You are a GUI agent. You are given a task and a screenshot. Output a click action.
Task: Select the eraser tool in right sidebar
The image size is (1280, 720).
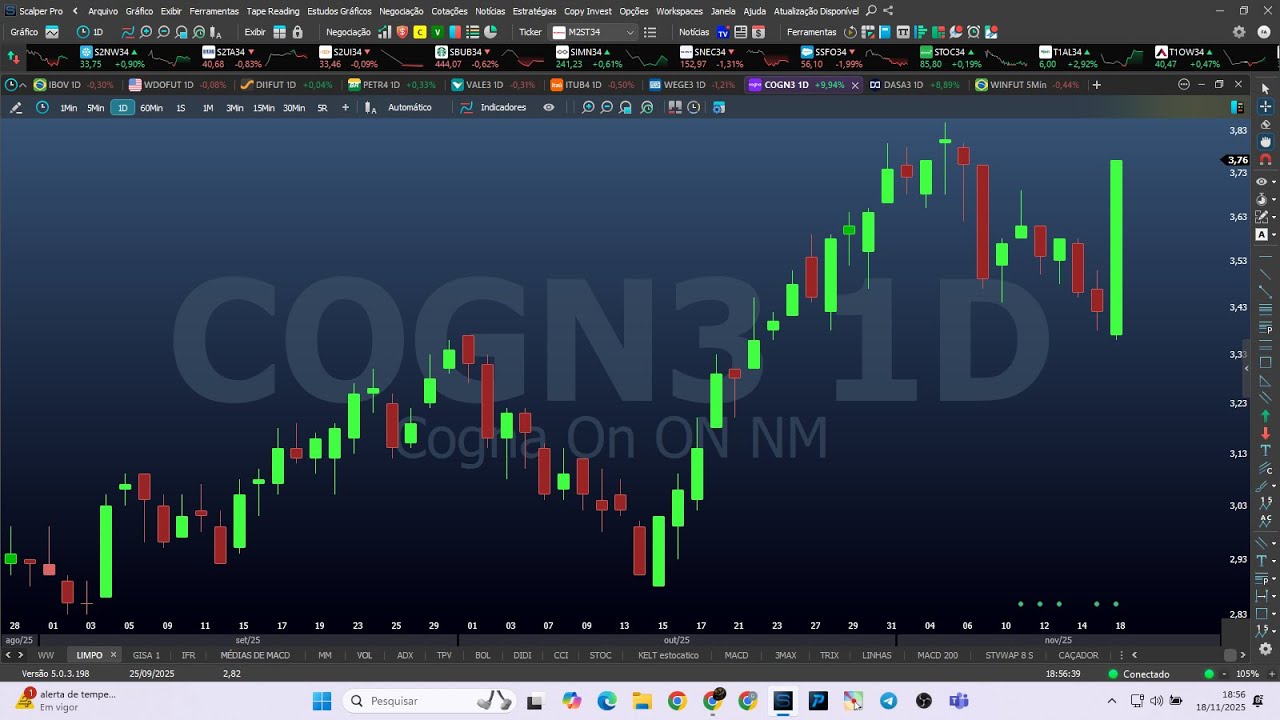pyautogui.click(x=1265, y=124)
